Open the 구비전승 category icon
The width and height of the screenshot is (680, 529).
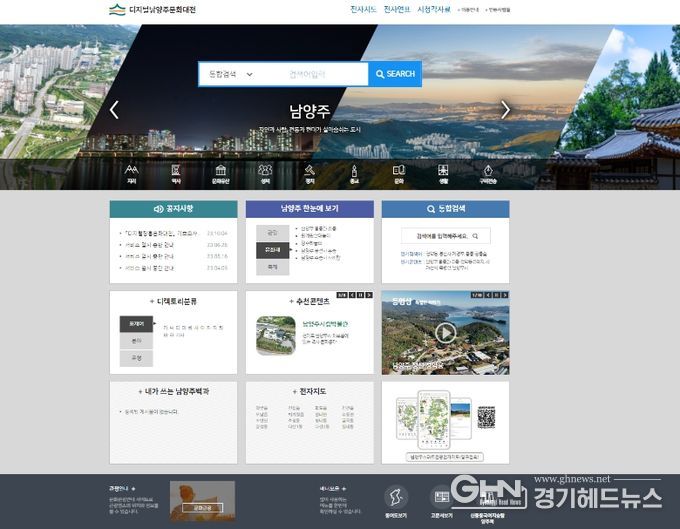487,172
